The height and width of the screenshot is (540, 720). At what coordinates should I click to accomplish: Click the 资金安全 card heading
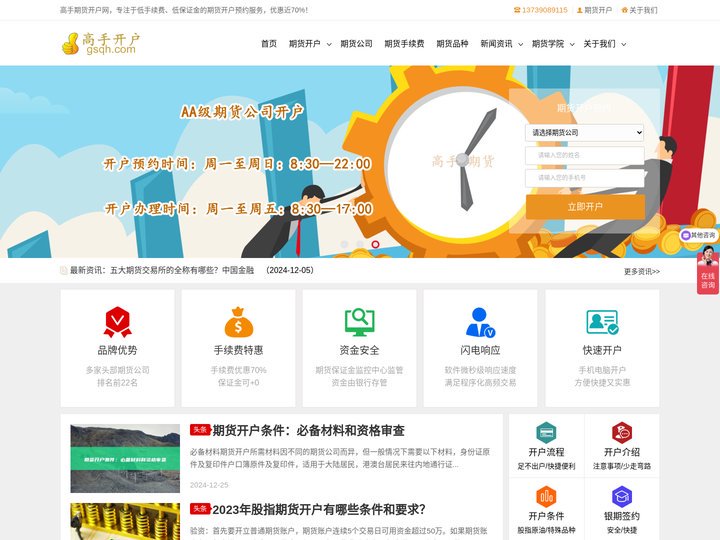point(360,350)
